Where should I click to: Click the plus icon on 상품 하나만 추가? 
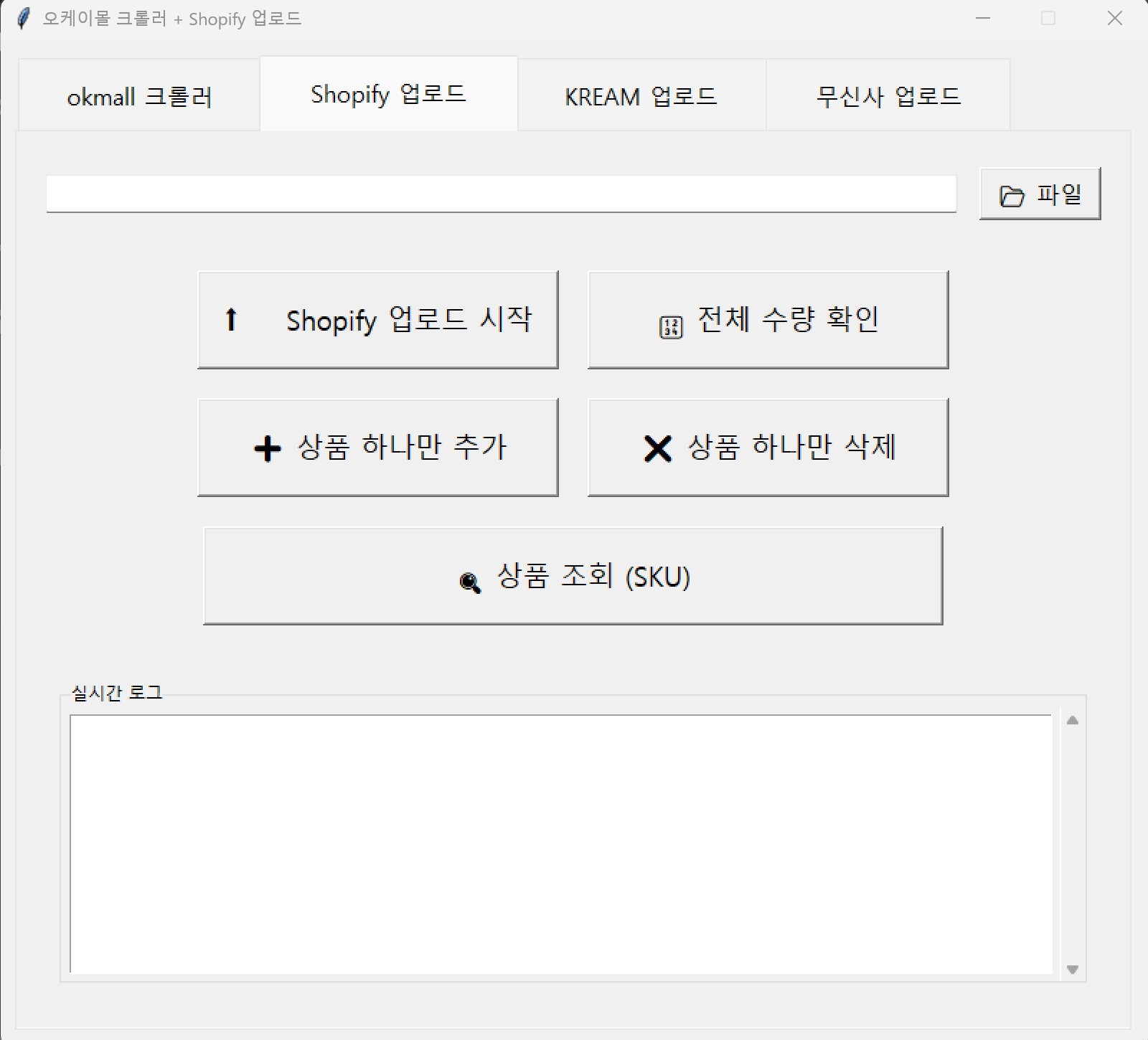tap(268, 449)
